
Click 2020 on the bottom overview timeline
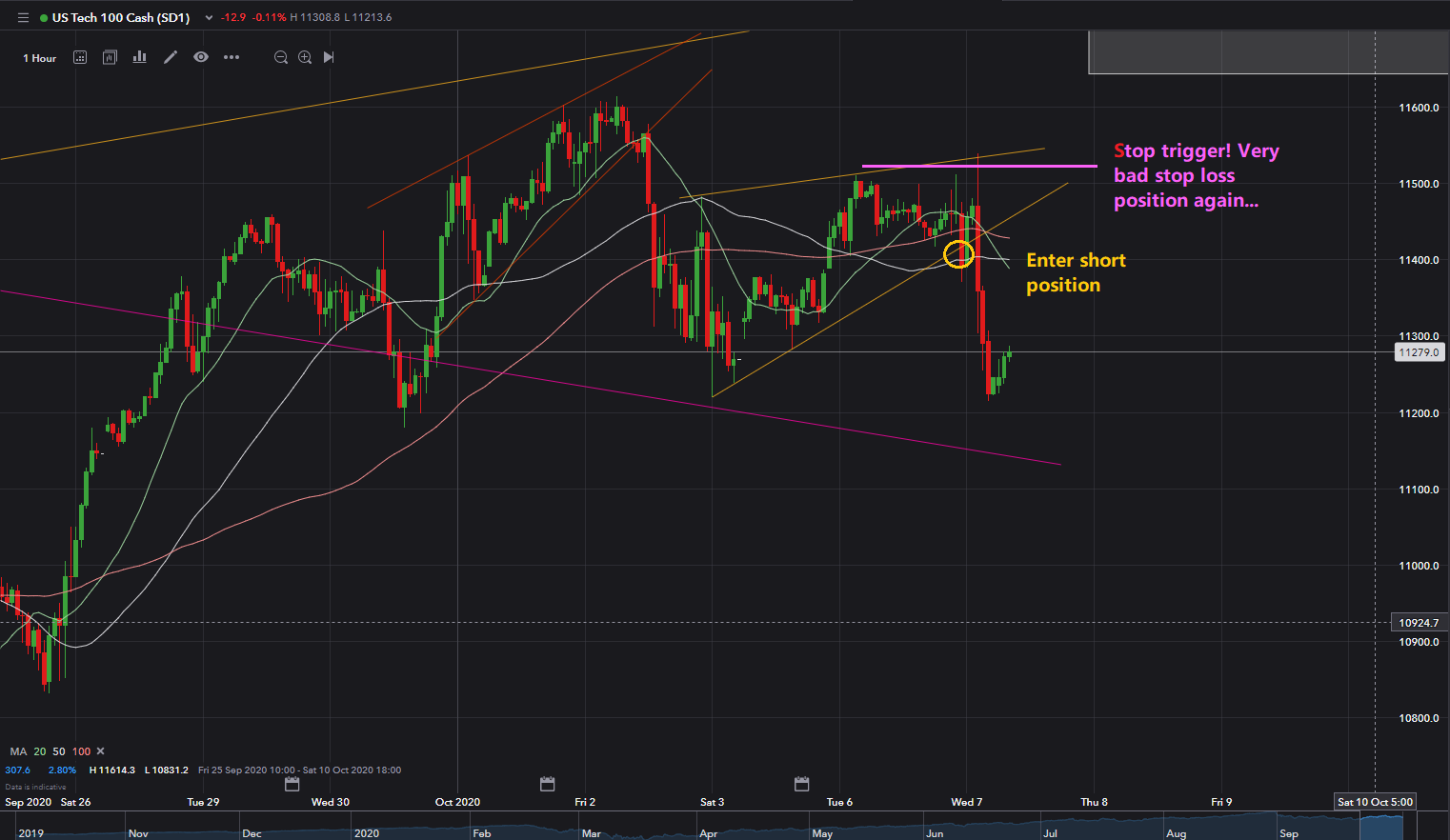tap(367, 833)
